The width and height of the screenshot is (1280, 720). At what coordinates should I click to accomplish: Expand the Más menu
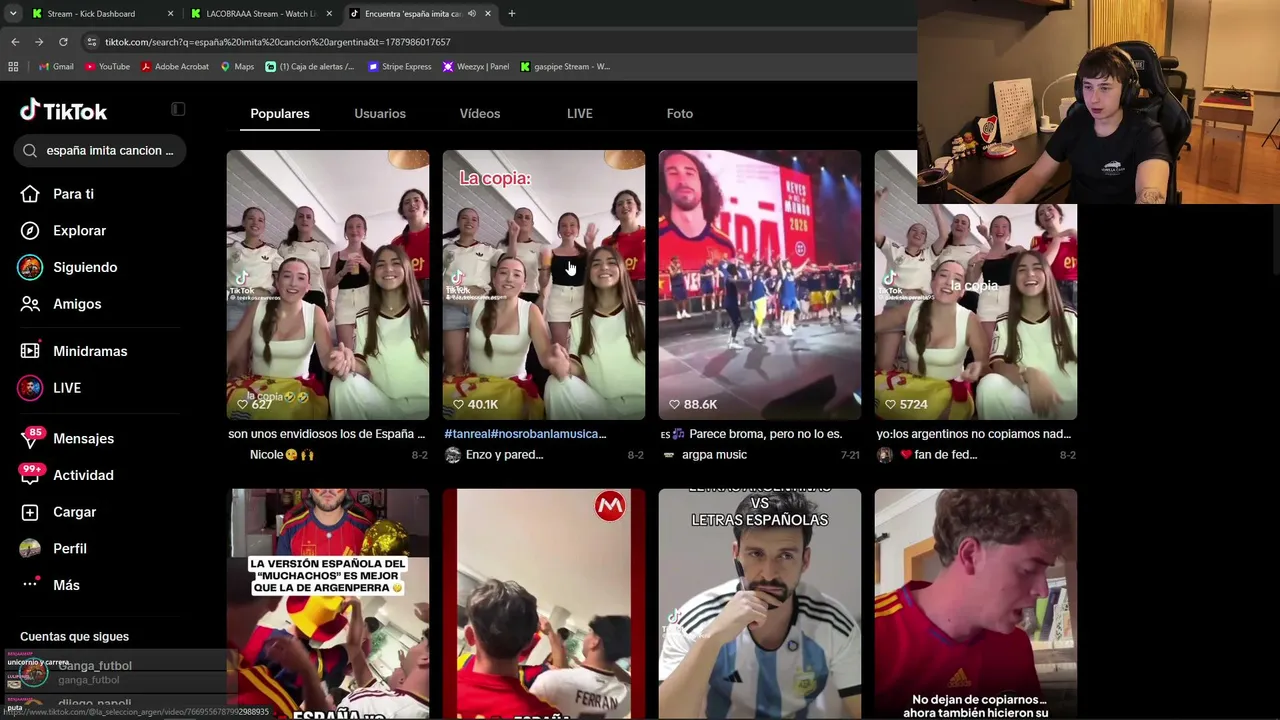50,585
